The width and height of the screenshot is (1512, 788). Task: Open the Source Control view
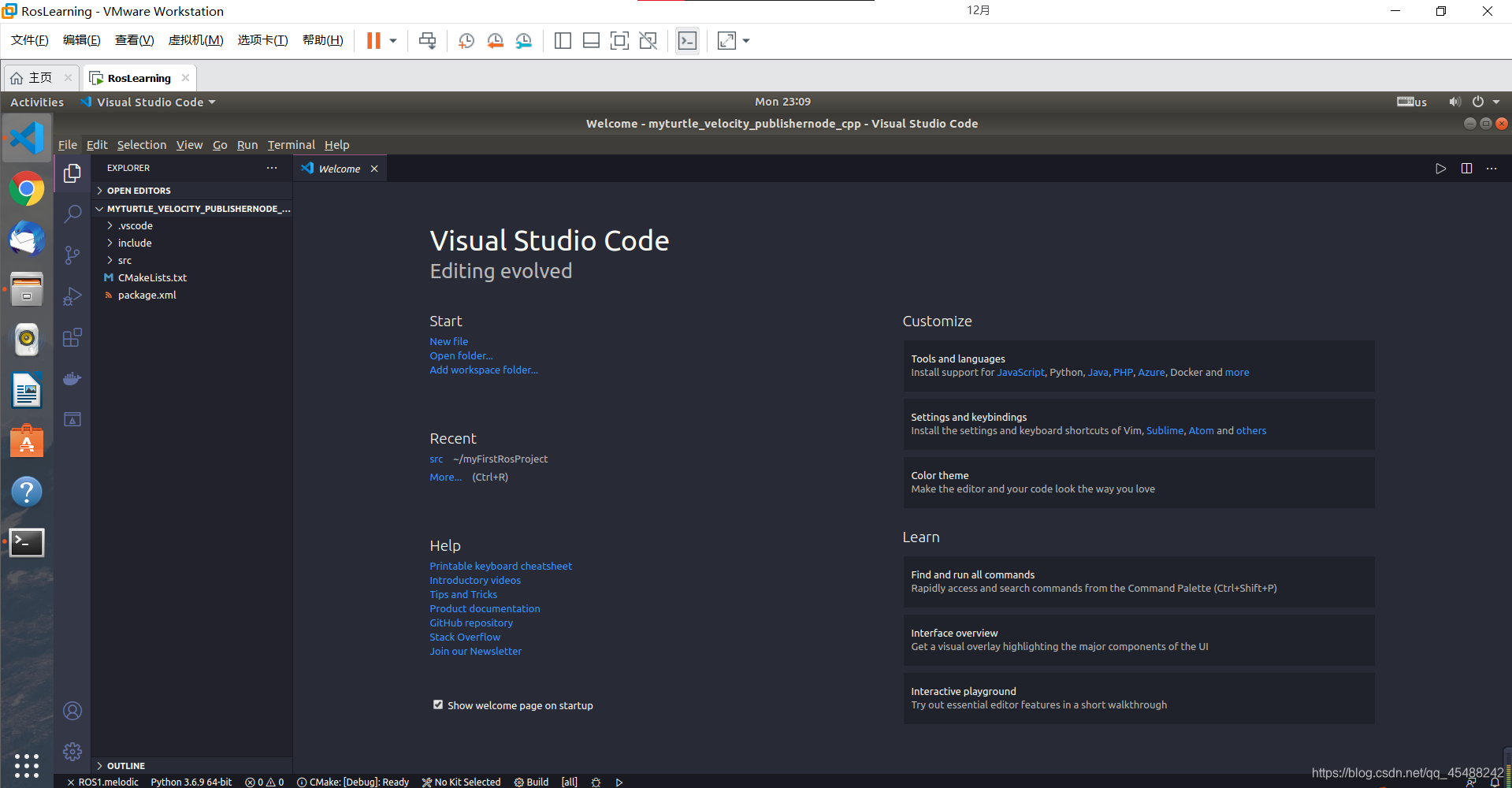tap(72, 255)
